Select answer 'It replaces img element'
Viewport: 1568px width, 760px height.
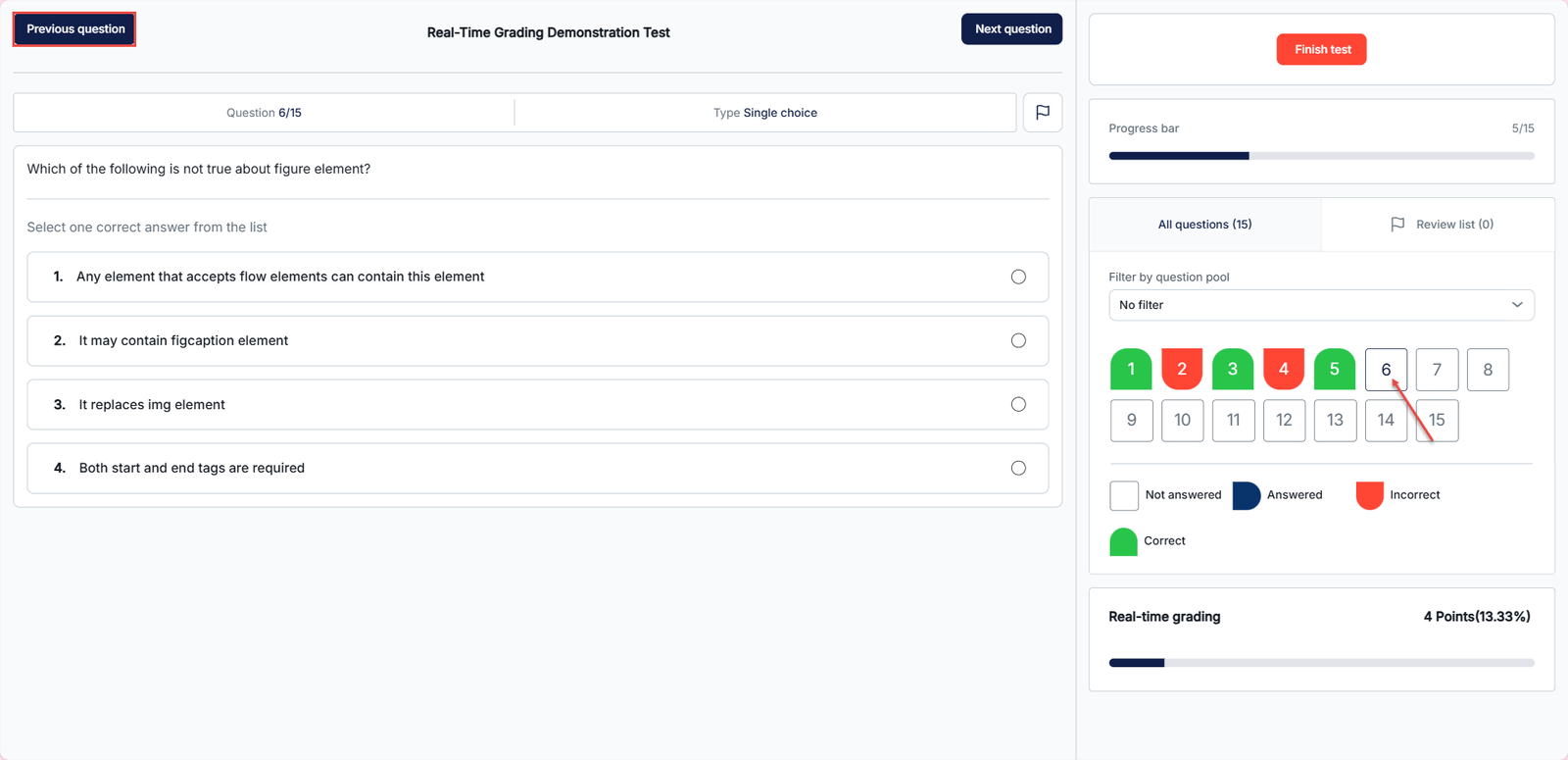[1018, 404]
